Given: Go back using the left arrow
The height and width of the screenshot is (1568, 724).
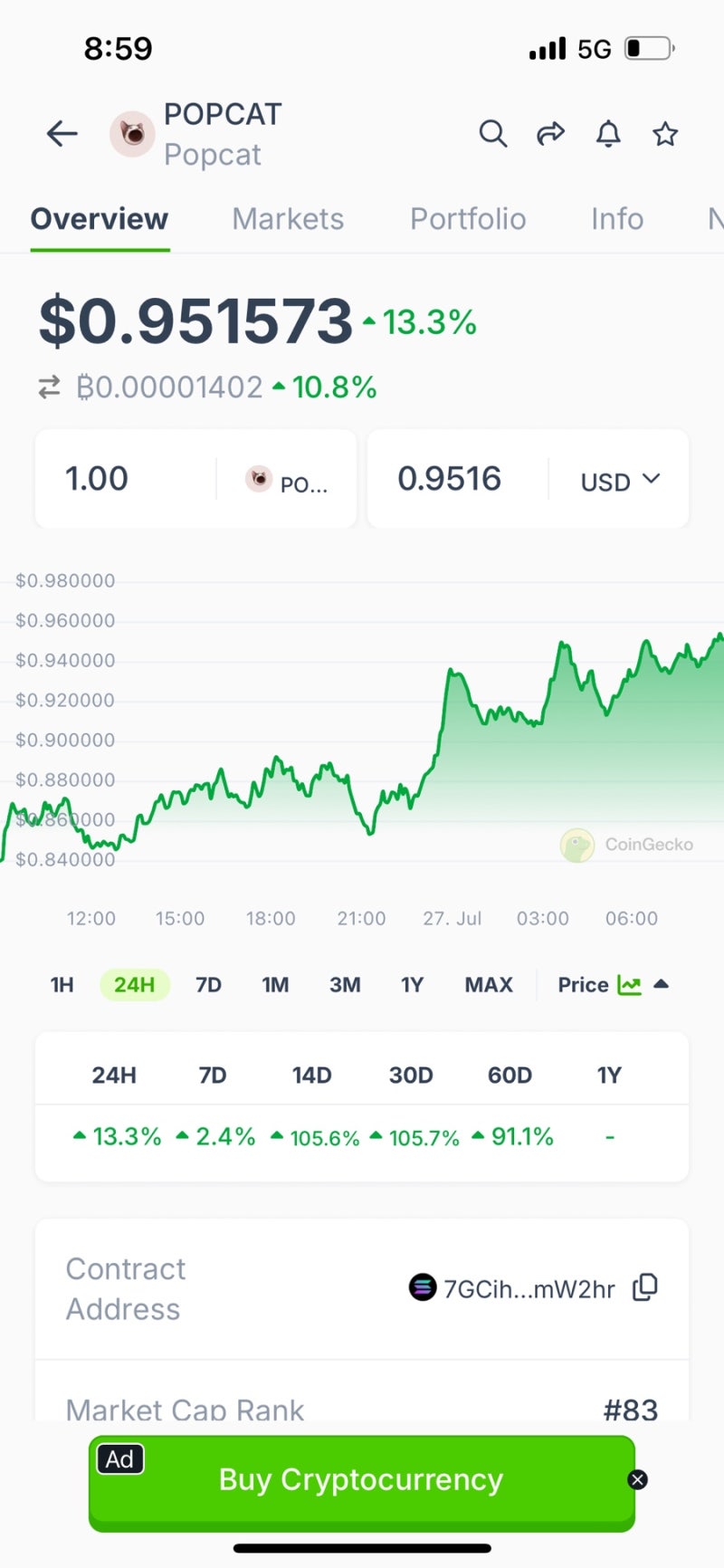Looking at the screenshot, I should 61,133.
